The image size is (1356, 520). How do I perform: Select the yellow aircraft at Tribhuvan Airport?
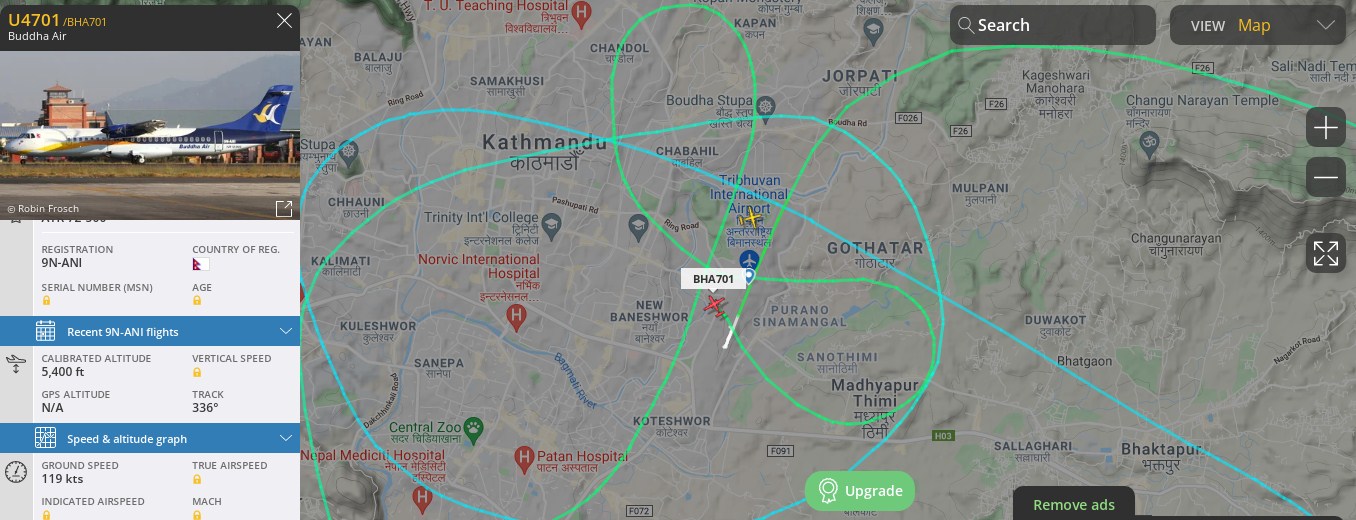pyautogui.click(x=752, y=218)
